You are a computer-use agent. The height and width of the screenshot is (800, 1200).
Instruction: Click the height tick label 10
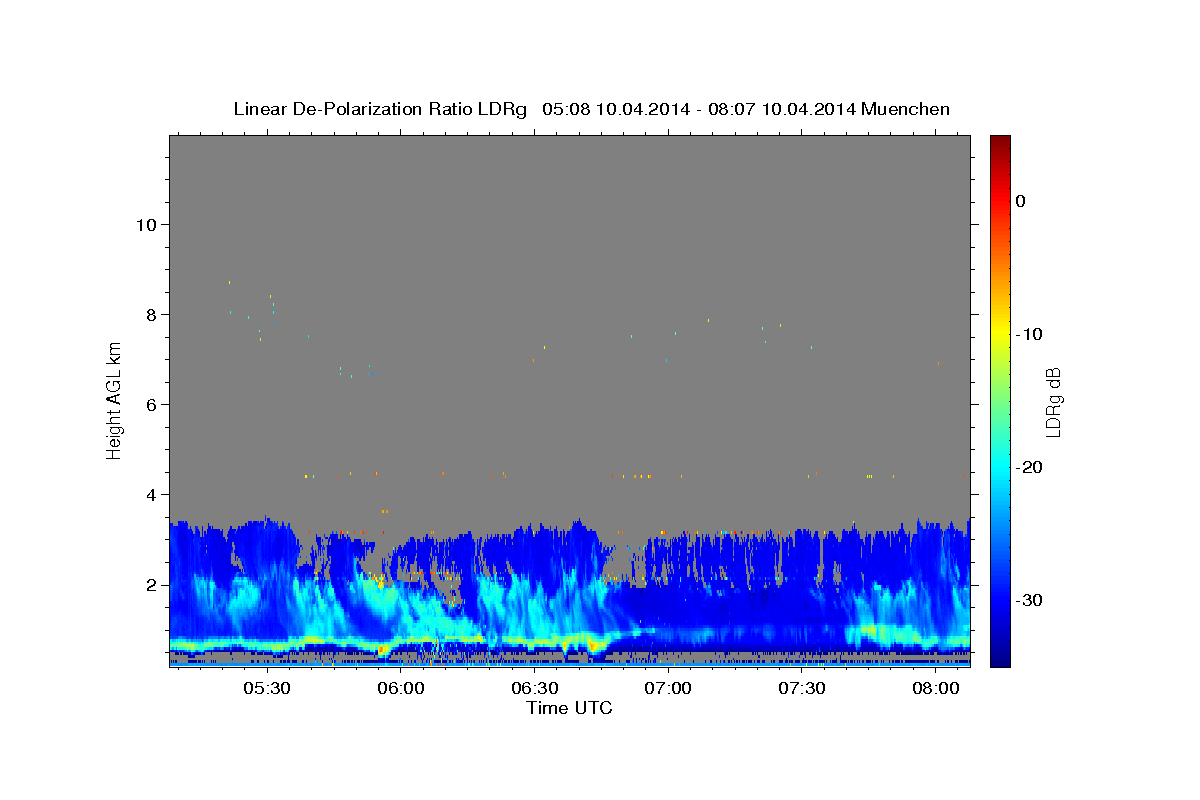[145, 224]
